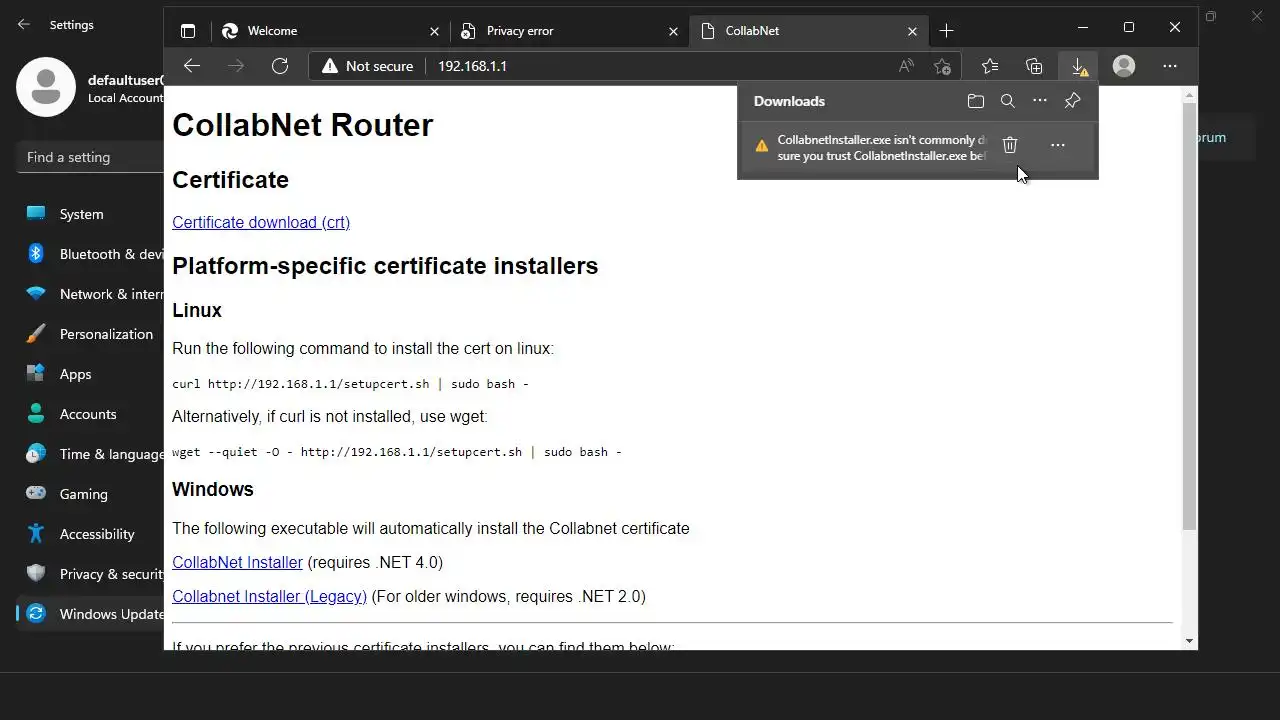
Task: Click the download warning triangle icon
Action: [x=762, y=146]
